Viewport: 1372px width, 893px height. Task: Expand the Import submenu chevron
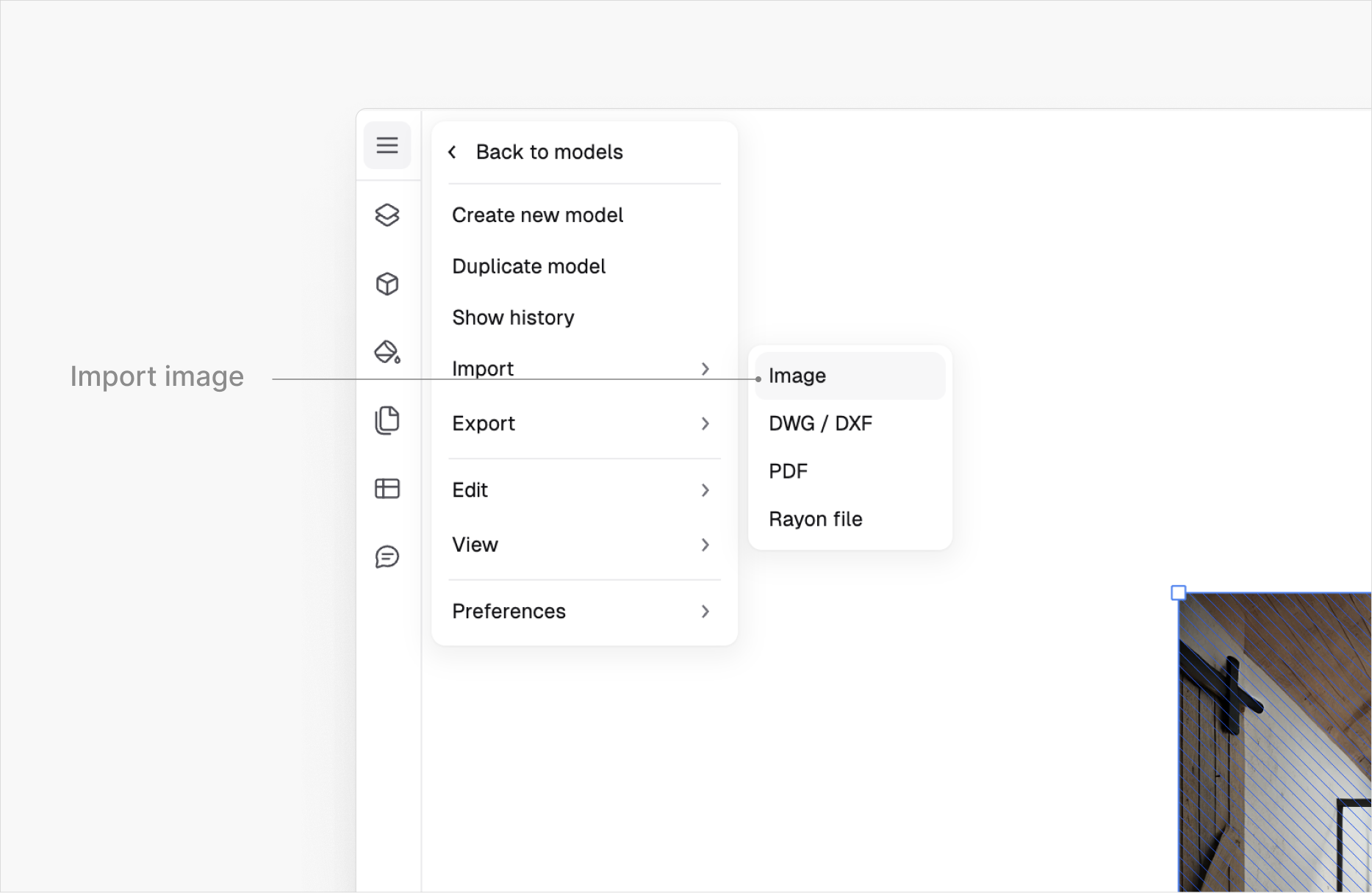click(705, 368)
